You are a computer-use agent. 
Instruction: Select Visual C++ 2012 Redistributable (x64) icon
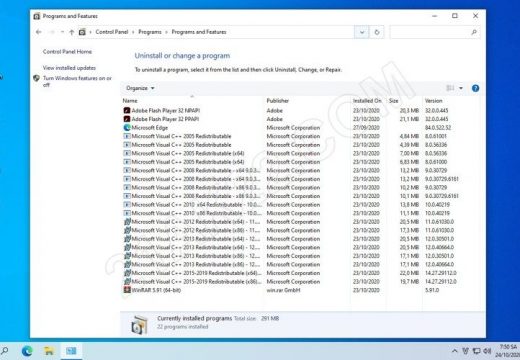pyautogui.click(x=127, y=222)
